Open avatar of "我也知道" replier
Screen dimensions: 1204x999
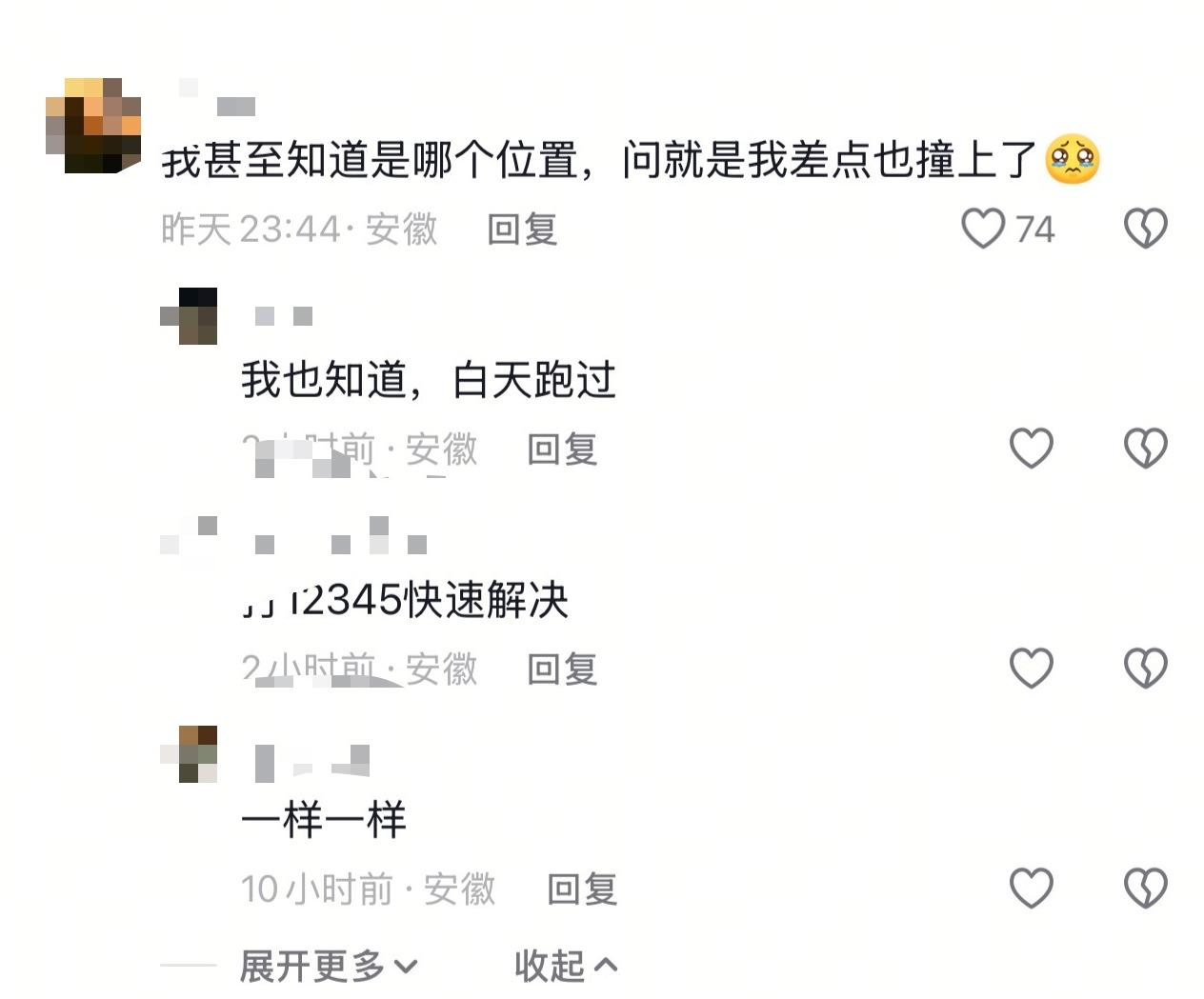click(189, 316)
